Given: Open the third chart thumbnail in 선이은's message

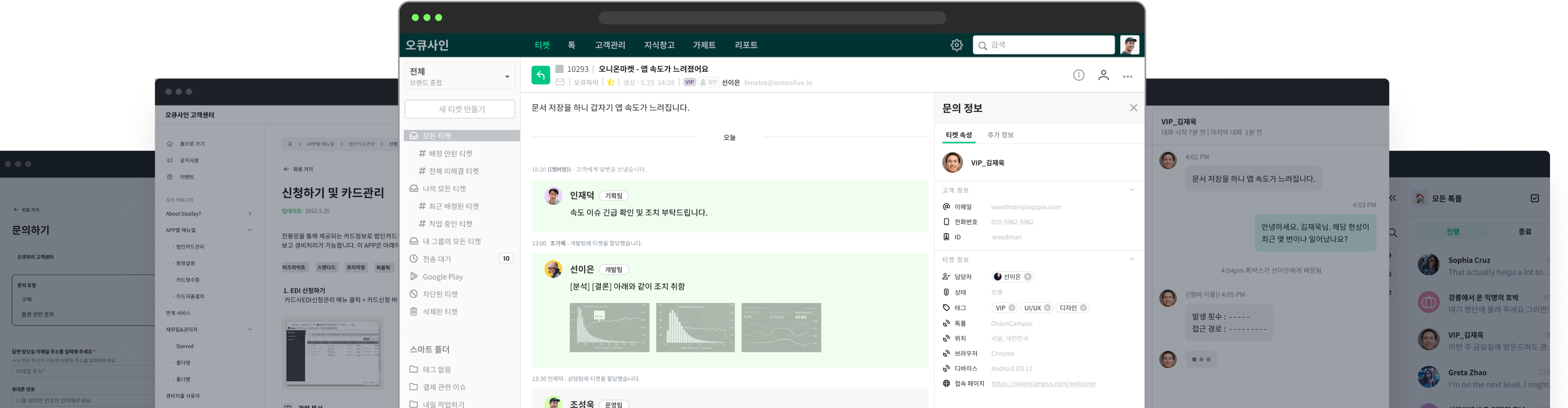Looking at the screenshot, I should coord(781,327).
